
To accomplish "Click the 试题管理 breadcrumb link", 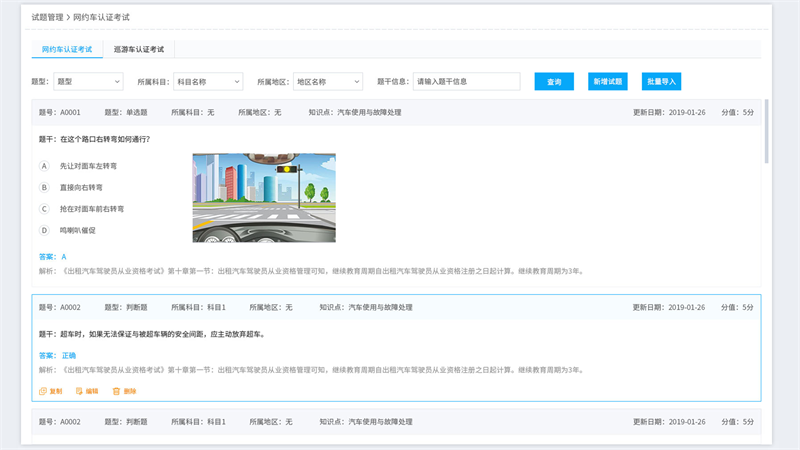I will pos(46,17).
